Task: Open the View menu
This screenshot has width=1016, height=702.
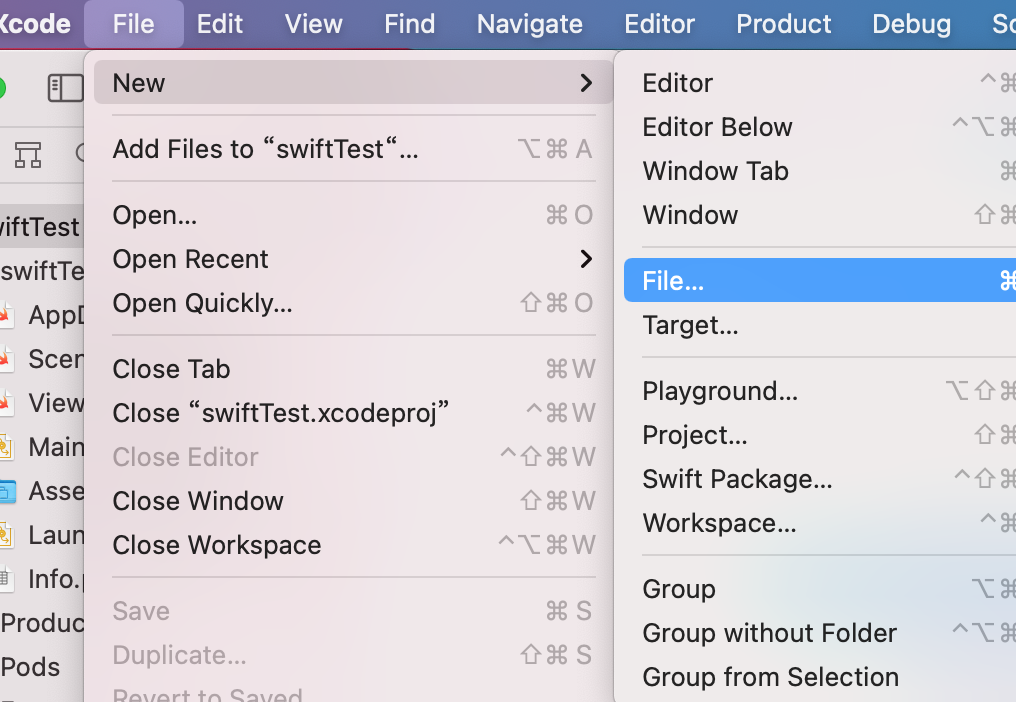Action: pyautogui.click(x=314, y=24)
